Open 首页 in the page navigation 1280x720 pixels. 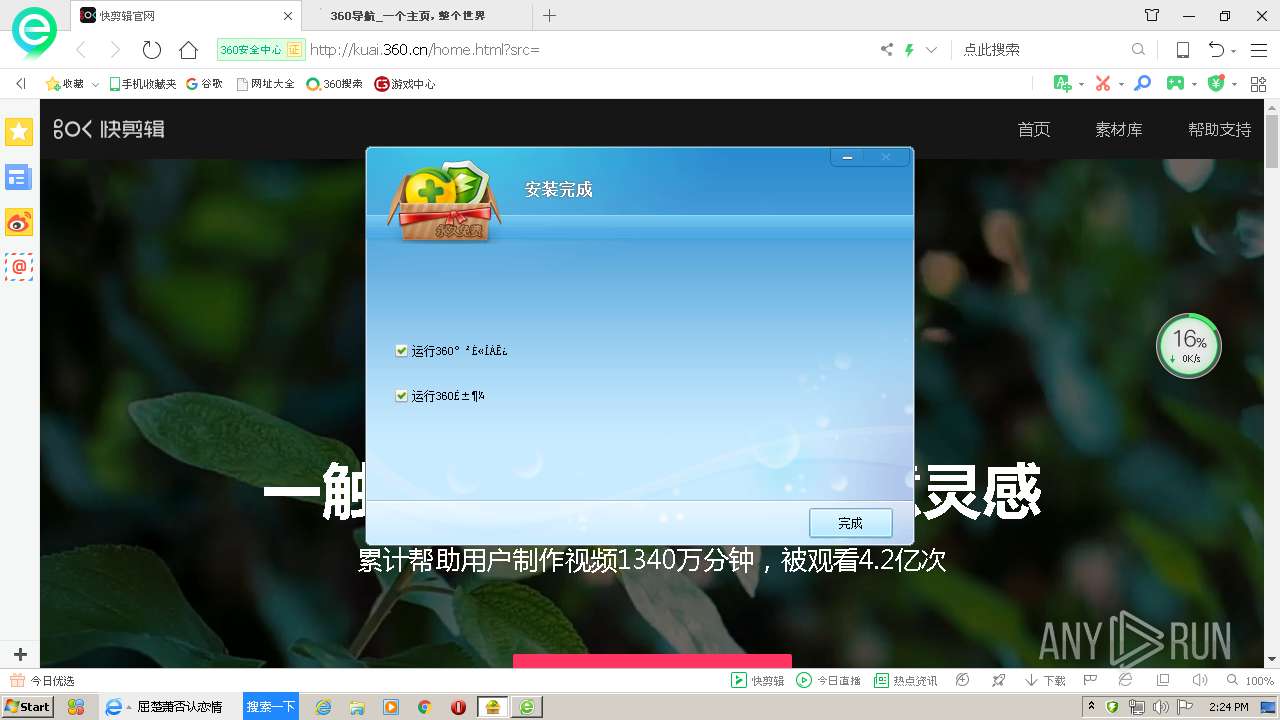pyautogui.click(x=1034, y=130)
